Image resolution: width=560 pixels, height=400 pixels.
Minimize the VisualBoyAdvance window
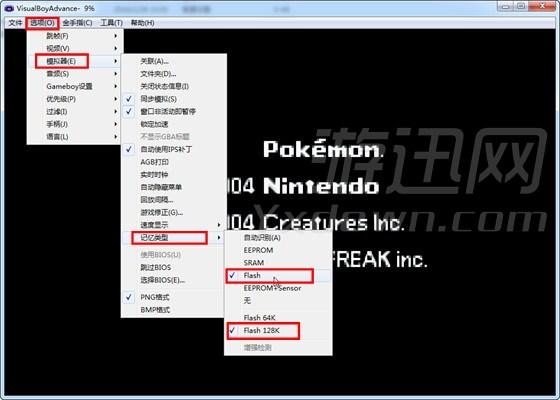pyautogui.click(x=505, y=6)
